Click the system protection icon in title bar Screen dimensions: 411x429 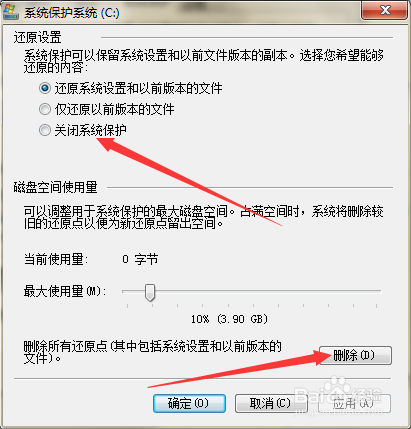pyautogui.click(x=11, y=12)
